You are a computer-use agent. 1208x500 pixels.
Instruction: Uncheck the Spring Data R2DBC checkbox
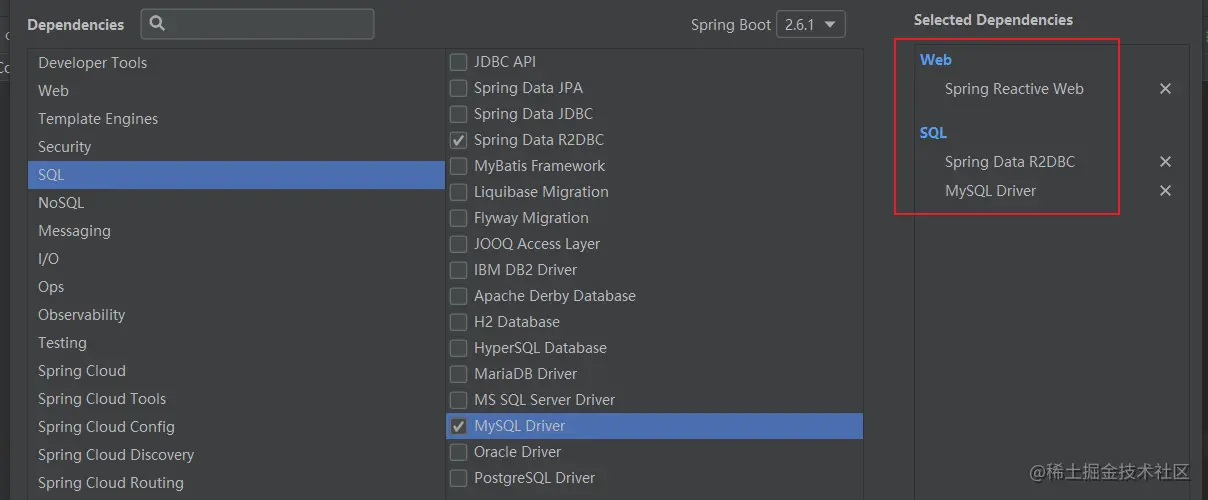458,140
